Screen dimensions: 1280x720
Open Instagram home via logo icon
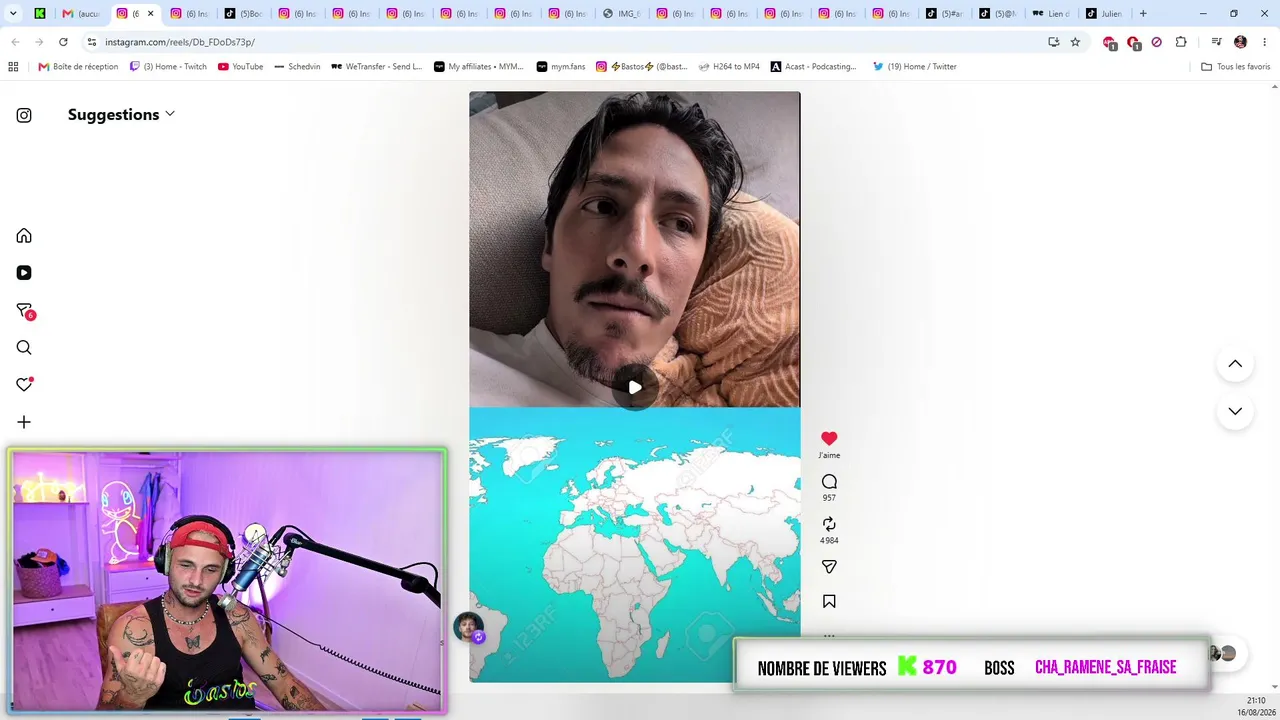[24, 115]
